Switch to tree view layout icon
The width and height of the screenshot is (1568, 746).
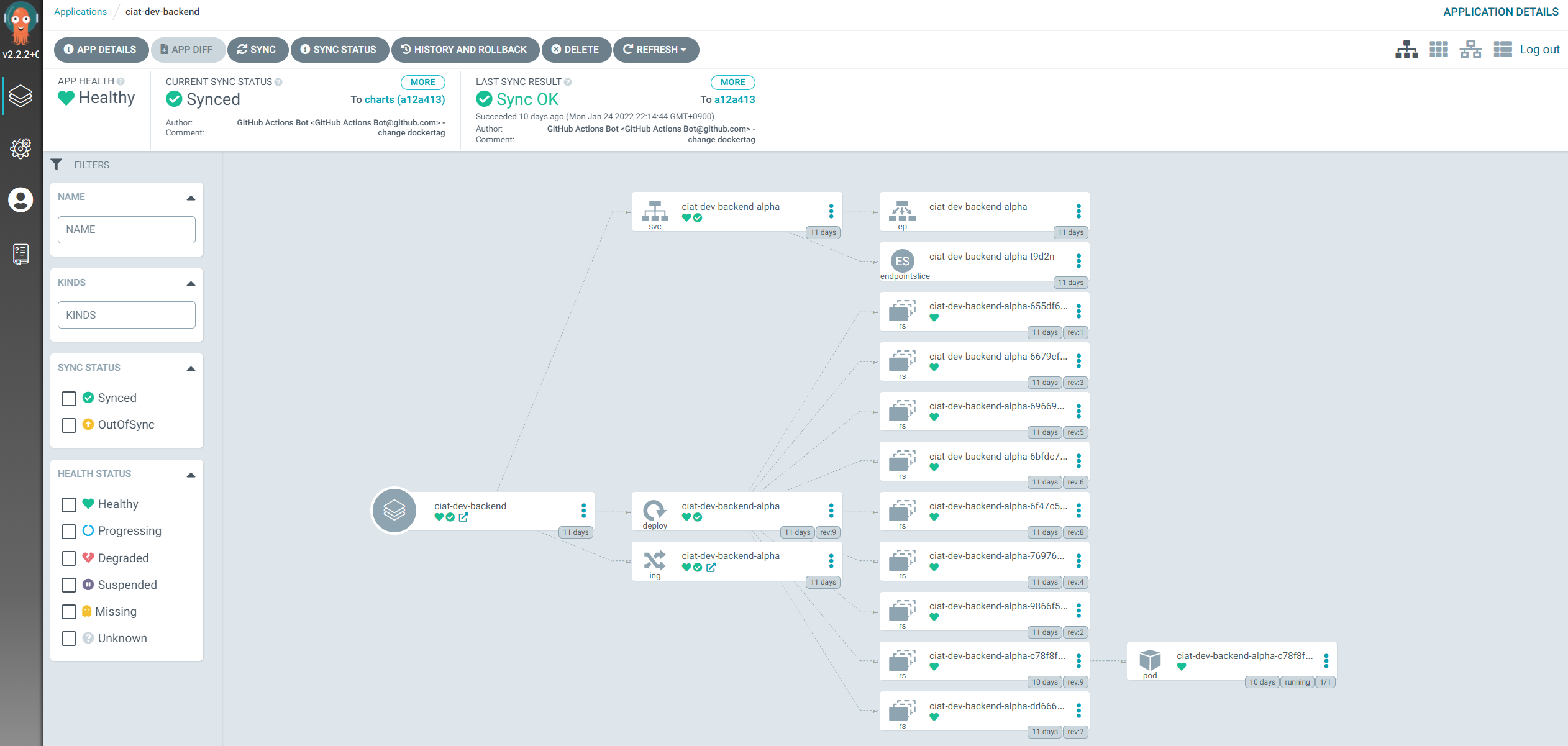(x=1406, y=50)
